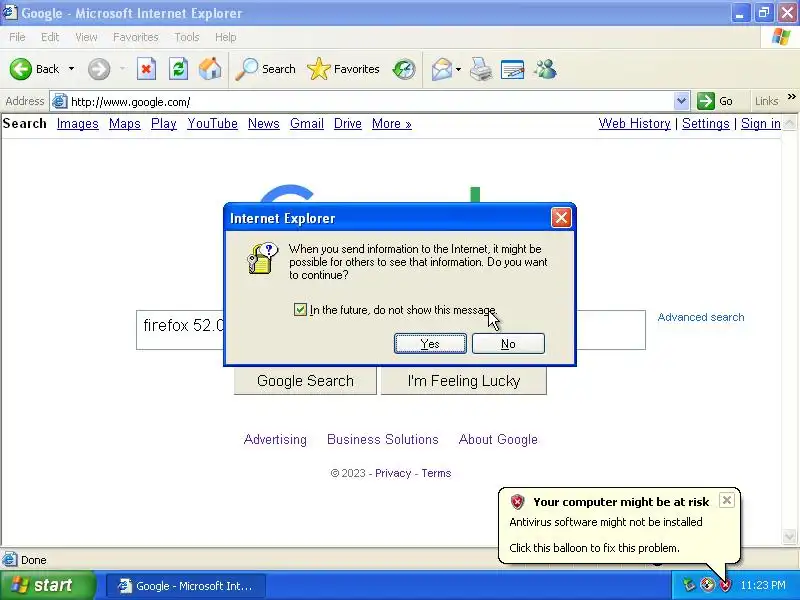Open the Web History link
800x600 pixels.
tap(634, 123)
